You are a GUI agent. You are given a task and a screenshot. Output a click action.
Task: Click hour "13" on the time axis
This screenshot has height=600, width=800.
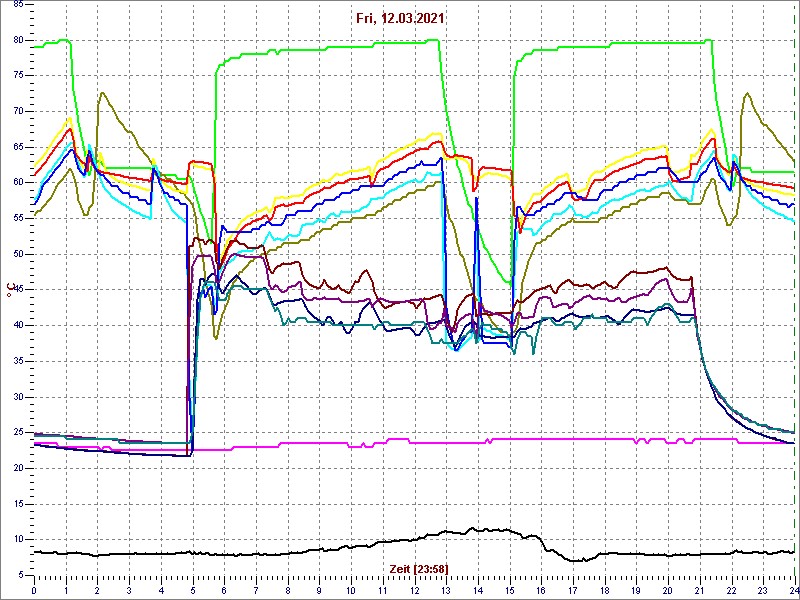446,590
